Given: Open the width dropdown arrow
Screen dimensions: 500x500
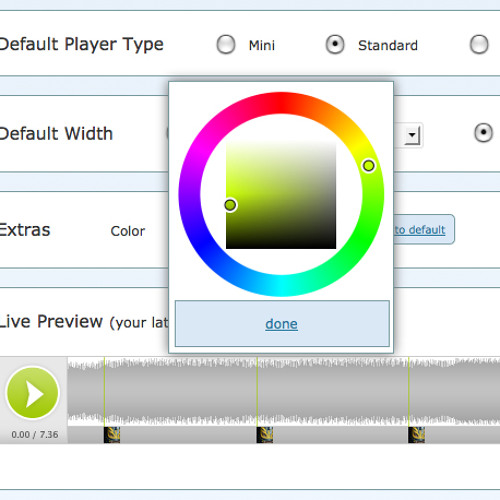Looking at the screenshot, I should pos(413,135).
